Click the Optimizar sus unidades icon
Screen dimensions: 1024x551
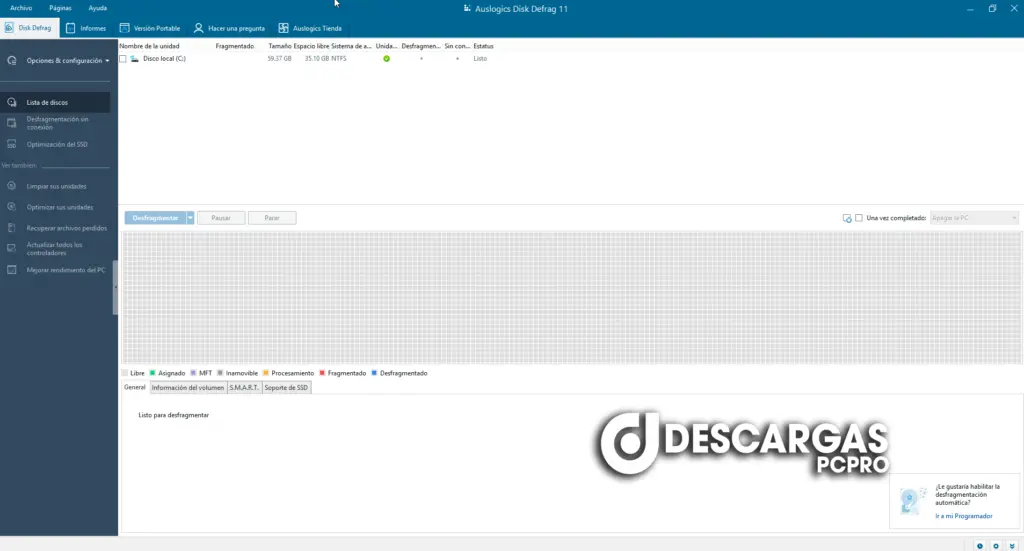[x=12, y=207]
